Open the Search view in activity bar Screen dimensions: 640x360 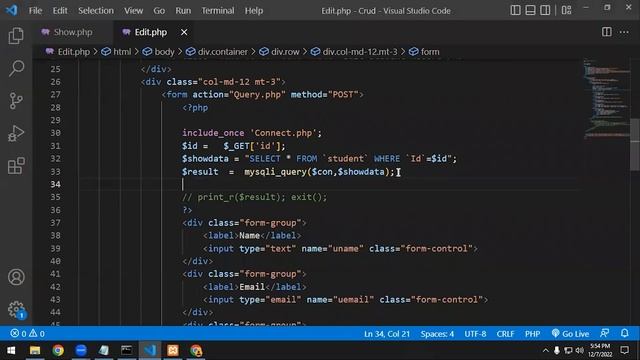(x=16, y=68)
